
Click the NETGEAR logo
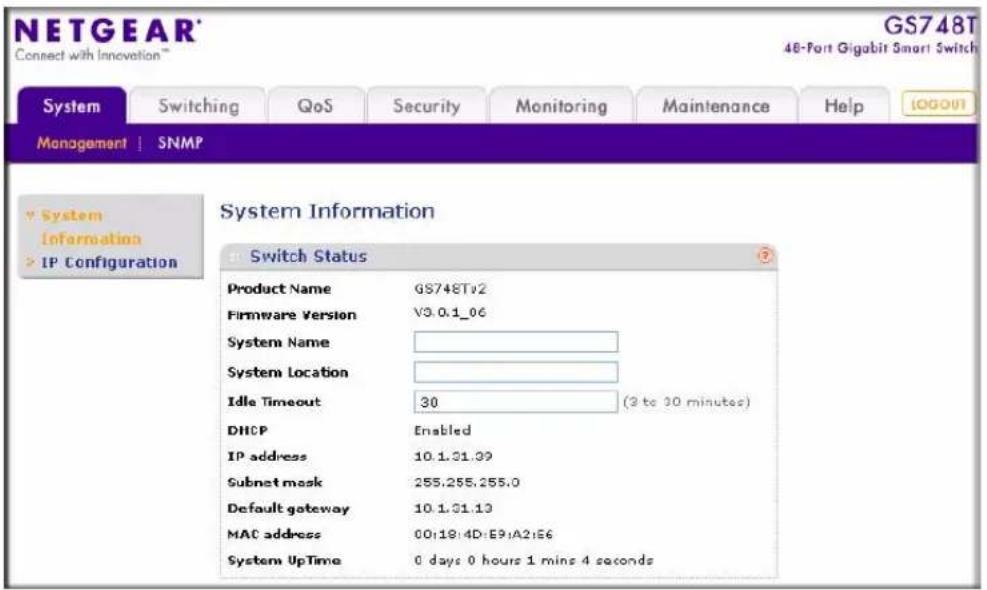point(108,31)
